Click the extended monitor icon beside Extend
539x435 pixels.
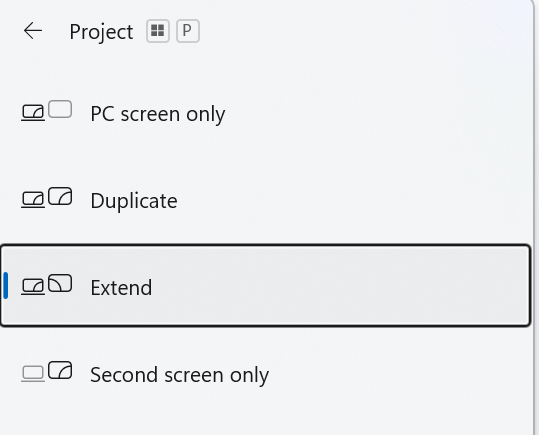point(60,283)
